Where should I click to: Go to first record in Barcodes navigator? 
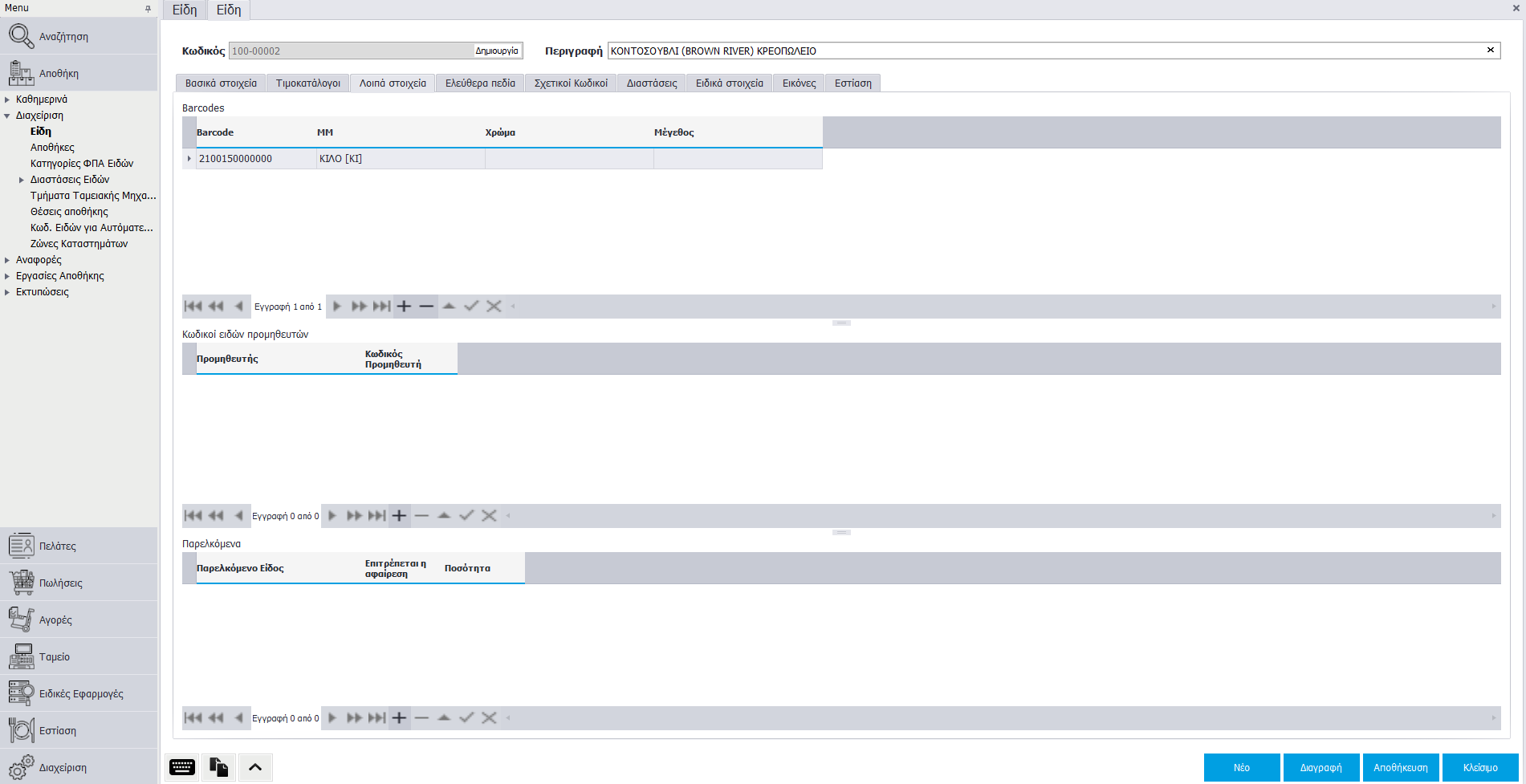pyautogui.click(x=193, y=307)
